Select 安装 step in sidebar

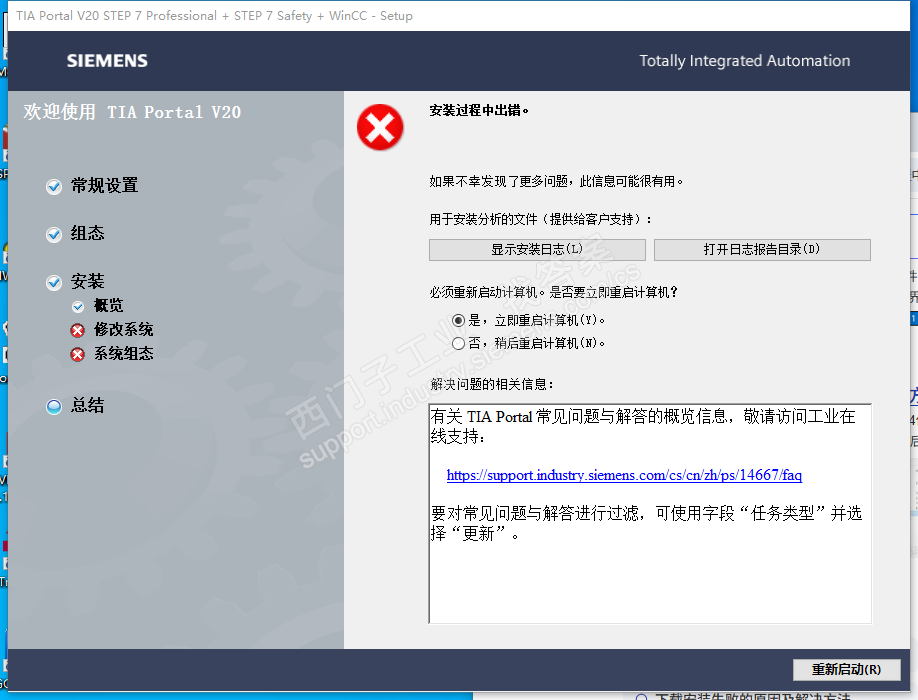pyautogui.click(x=87, y=282)
